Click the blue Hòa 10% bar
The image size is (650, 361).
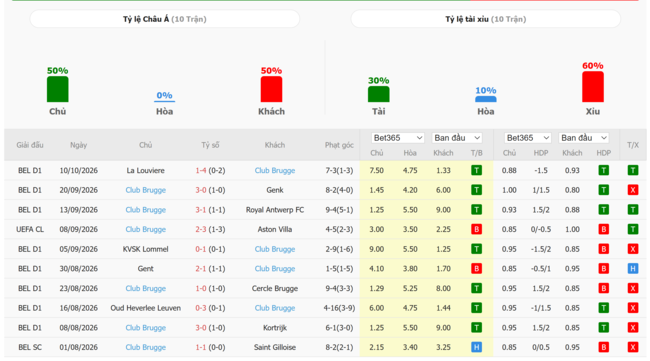pos(485,99)
